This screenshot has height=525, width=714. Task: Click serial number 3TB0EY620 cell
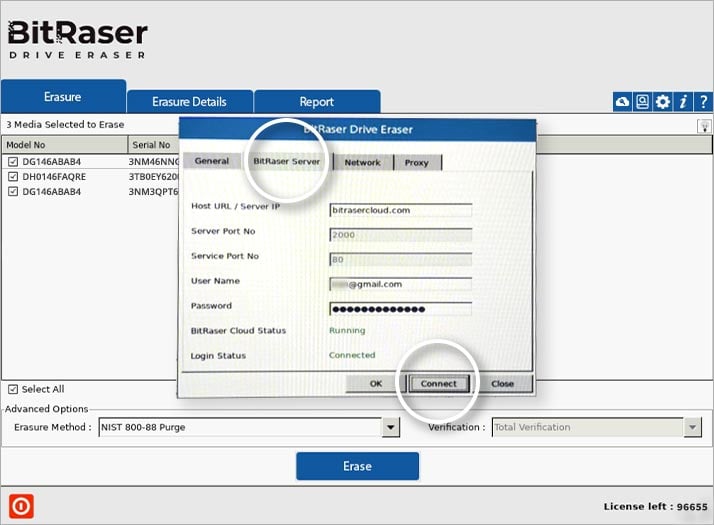pos(153,177)
